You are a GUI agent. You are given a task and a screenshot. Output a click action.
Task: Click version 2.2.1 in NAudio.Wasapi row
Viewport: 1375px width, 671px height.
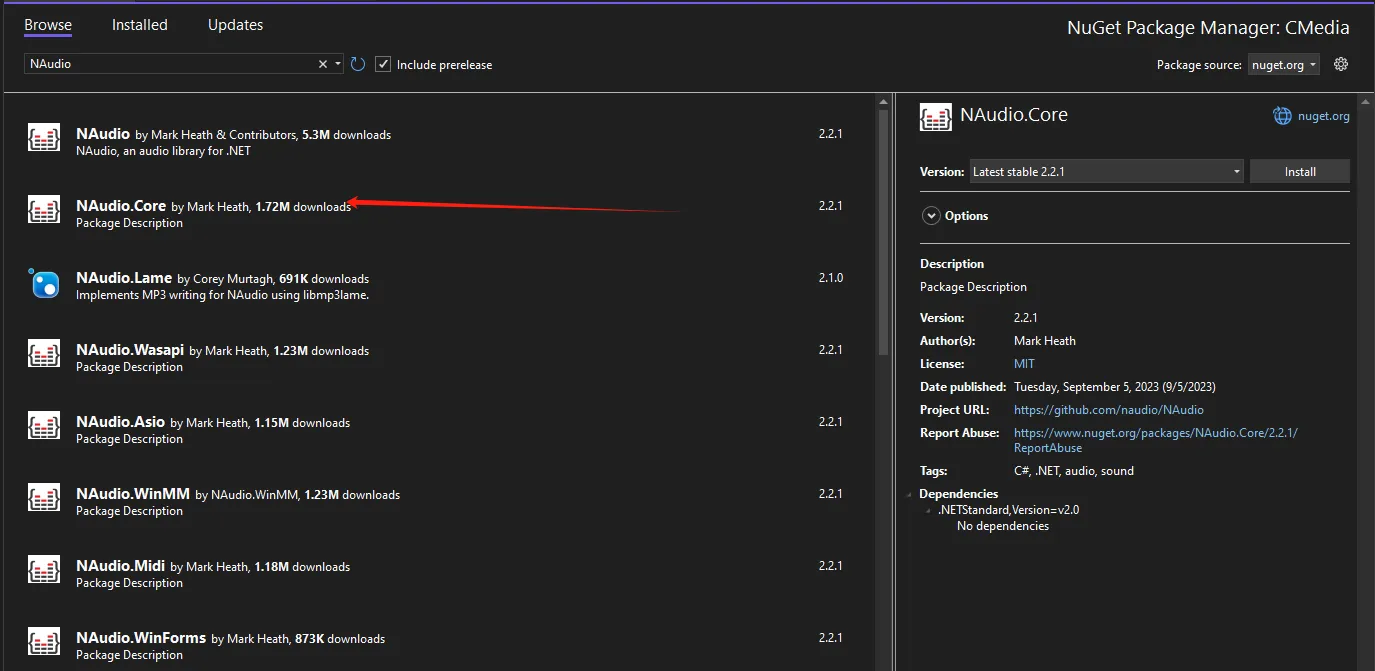[x=831, y=350]
